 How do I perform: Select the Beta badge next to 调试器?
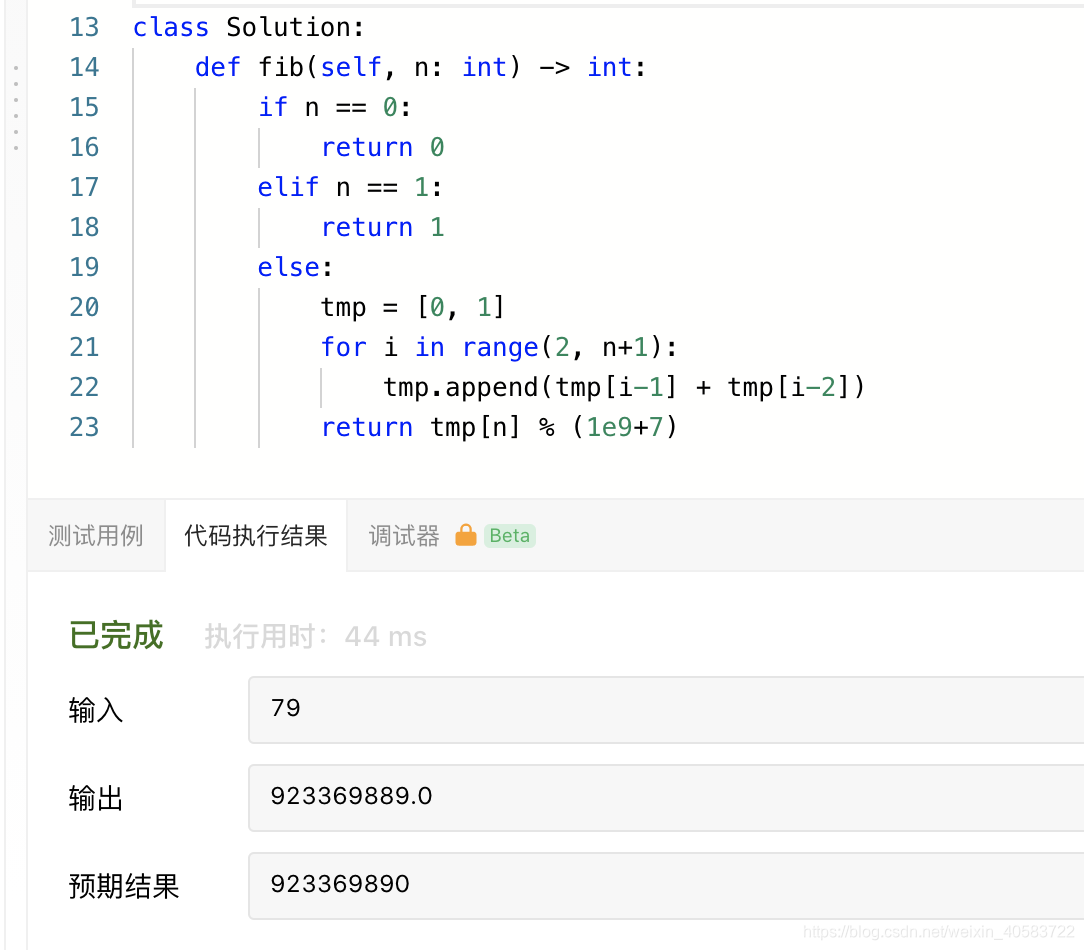(x=508, y=535)
